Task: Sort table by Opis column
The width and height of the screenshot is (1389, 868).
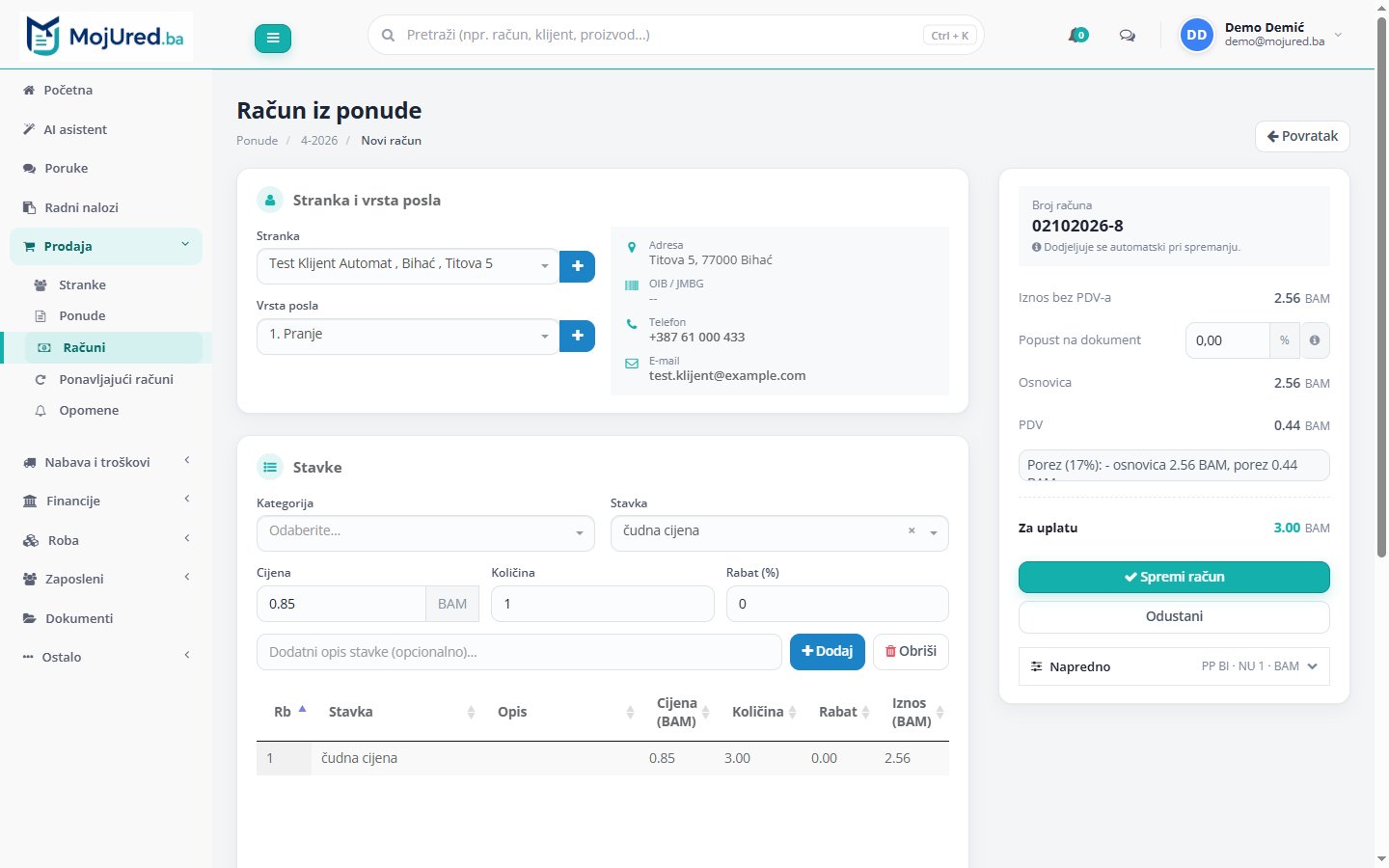Action: click(564, 712)
